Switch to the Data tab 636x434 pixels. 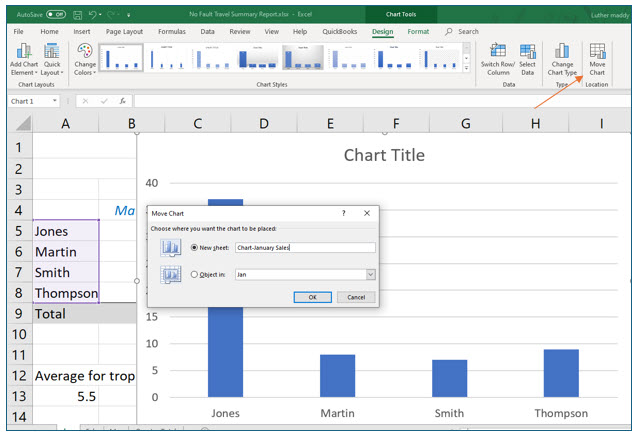[207, 31]
